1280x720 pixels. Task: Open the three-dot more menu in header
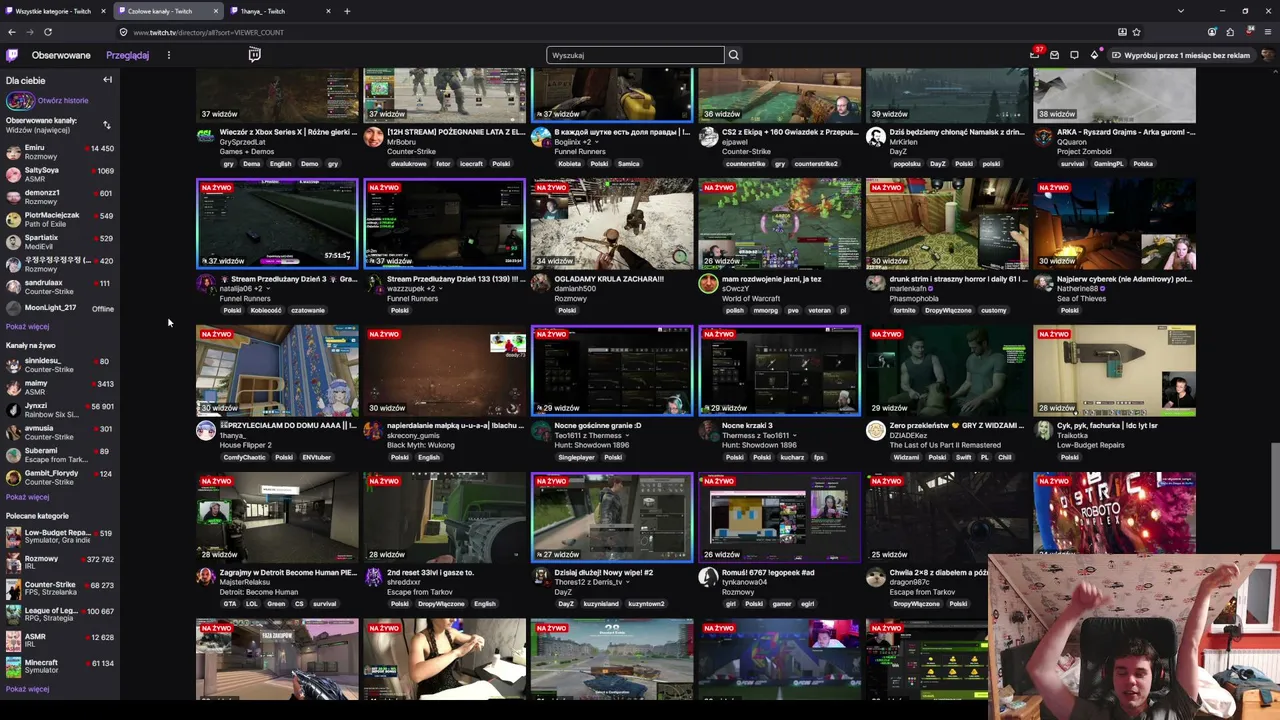[168, 55]
